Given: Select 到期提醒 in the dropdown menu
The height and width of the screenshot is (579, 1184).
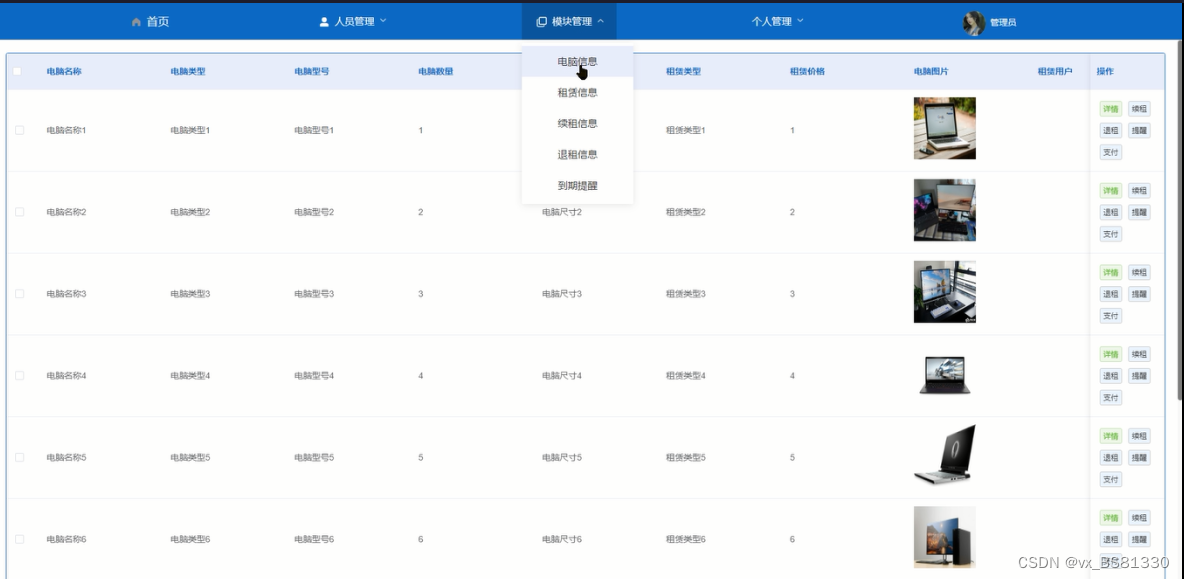Looking at the screenshot, I should click(x=578, y=185).
